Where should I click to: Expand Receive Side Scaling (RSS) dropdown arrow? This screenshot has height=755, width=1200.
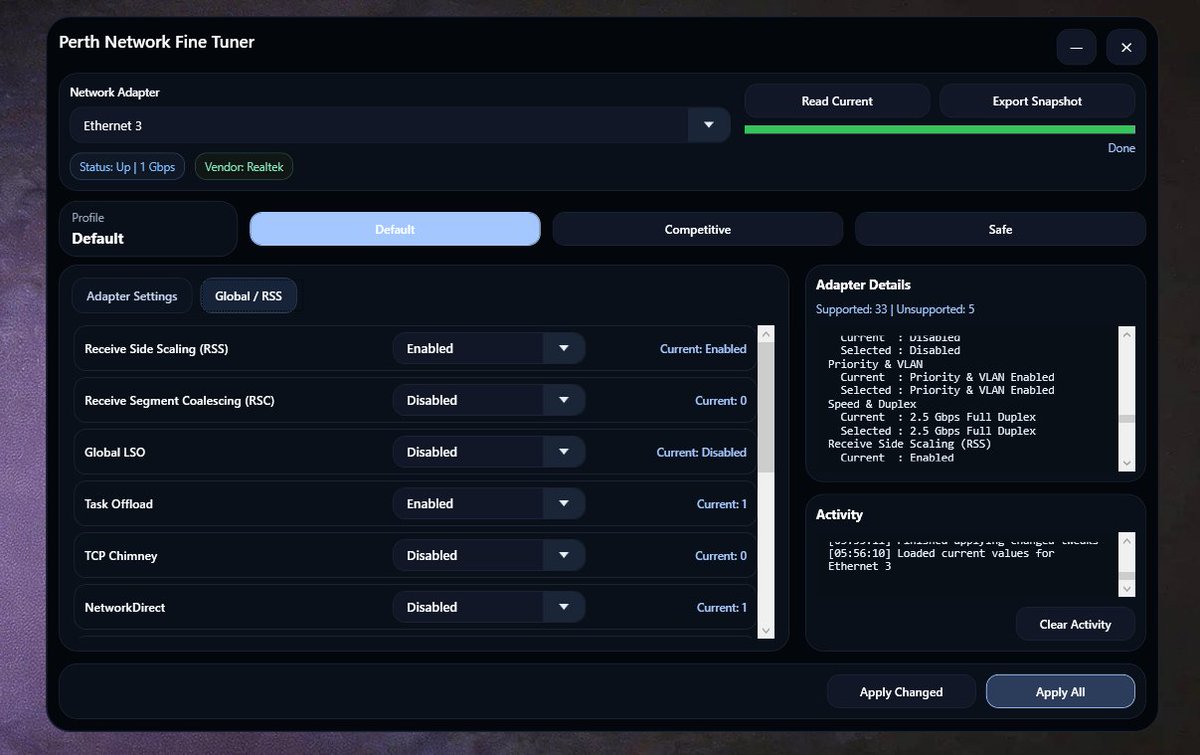click(564, 348)
